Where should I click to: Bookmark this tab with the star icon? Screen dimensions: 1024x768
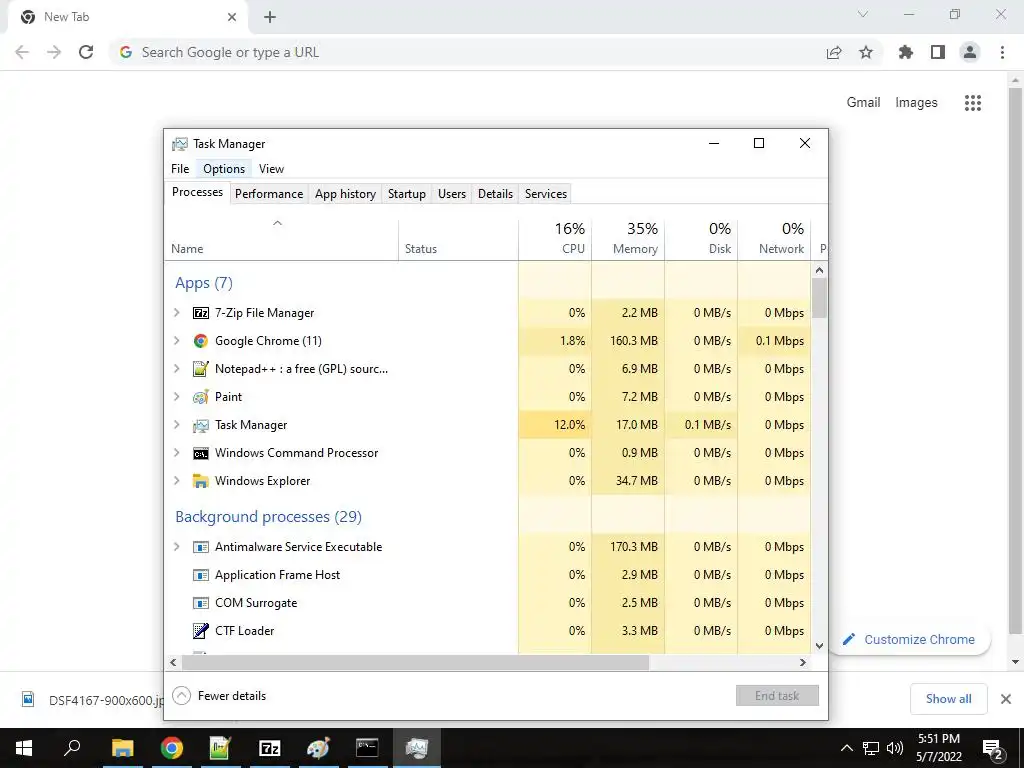click(866, 52)
